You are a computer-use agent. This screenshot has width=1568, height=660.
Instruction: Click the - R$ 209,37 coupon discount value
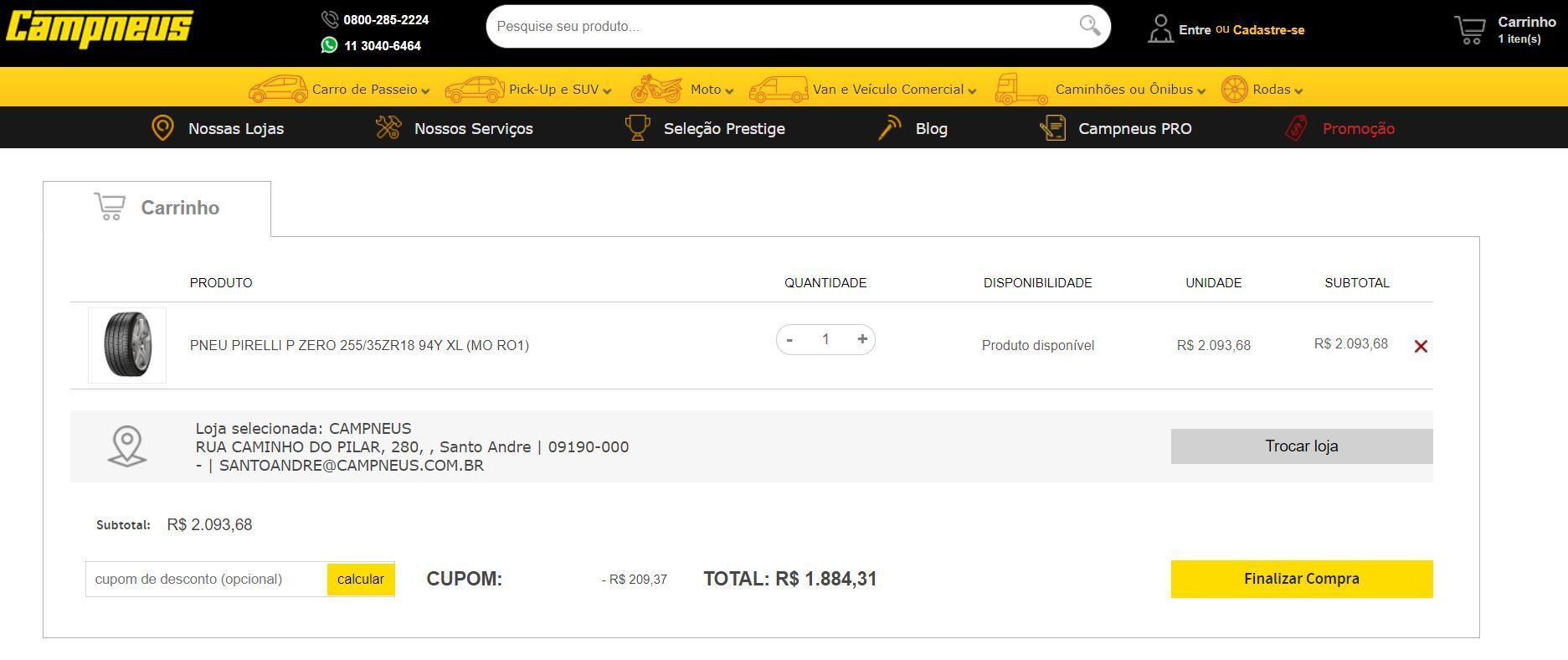click(635, 580)
